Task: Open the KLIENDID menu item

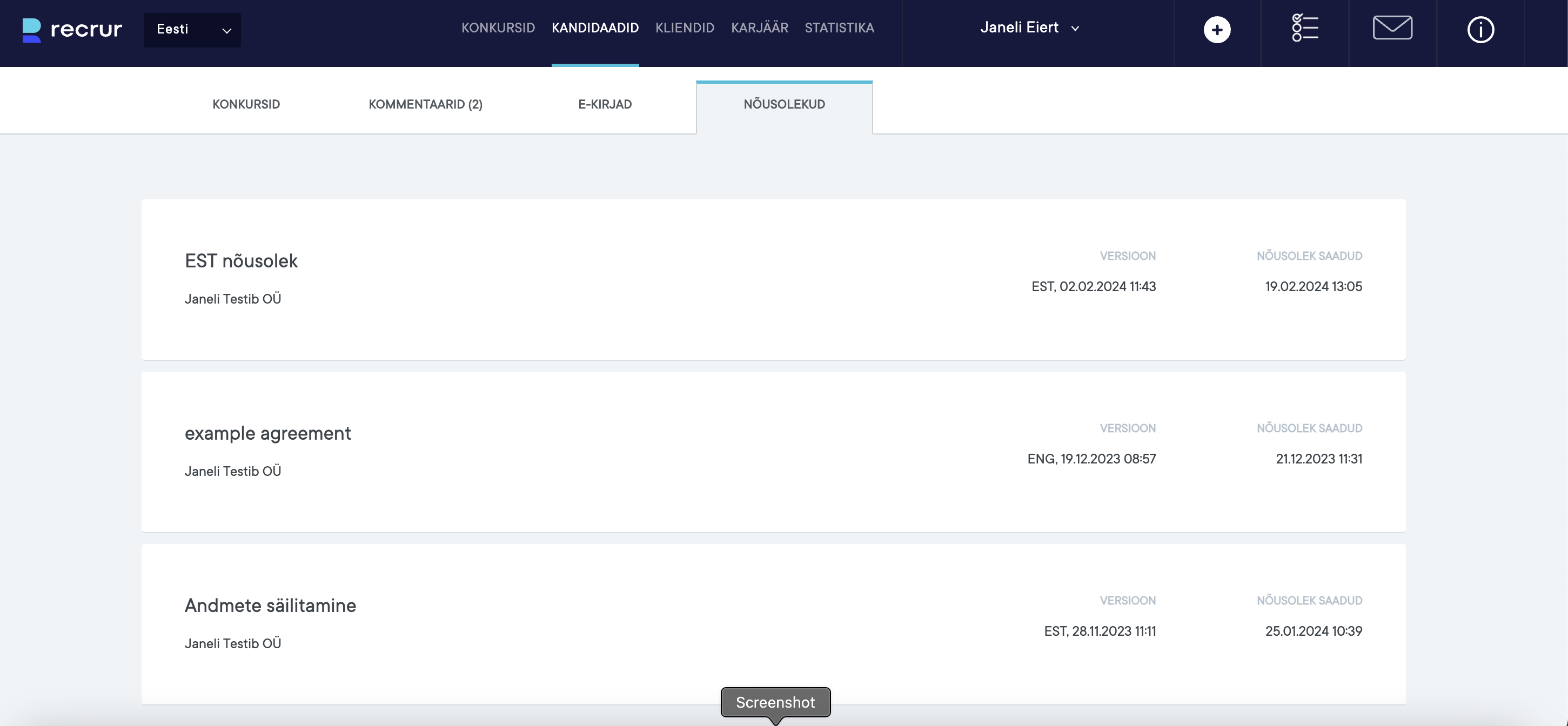Action: 685,28
